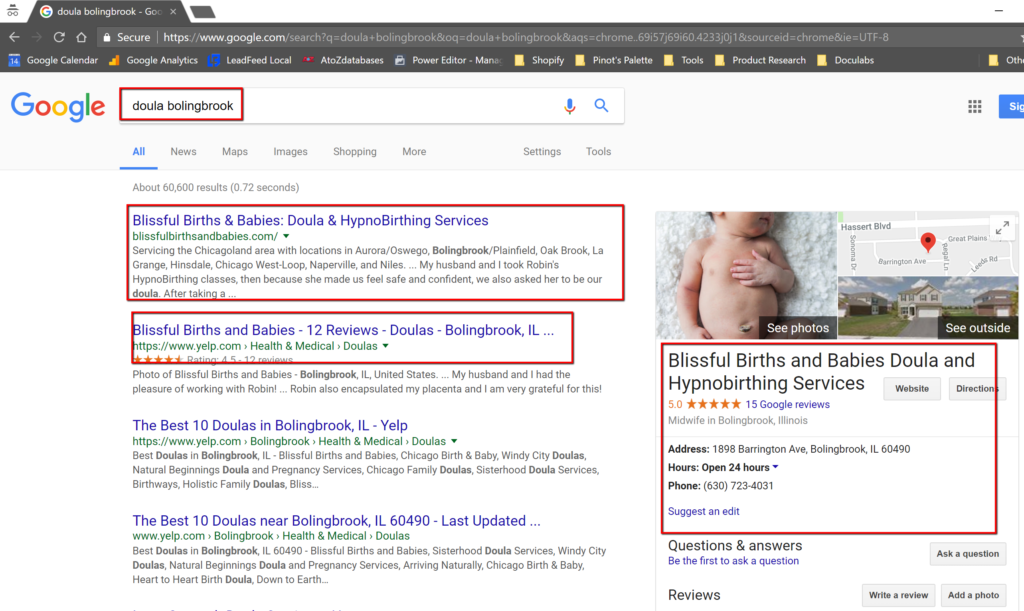Open the Google apps grid icon
This screenshot has width=1024, height=611.
[974, 106]
